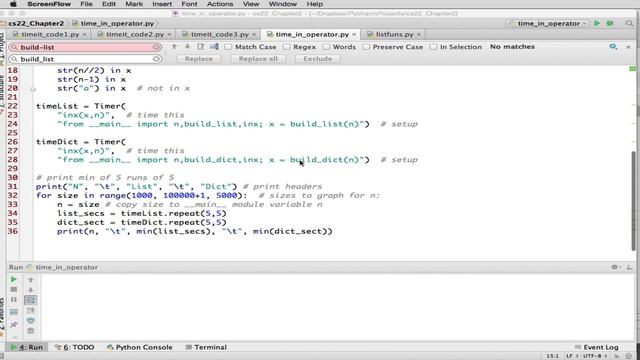Click the Exclude button
This screenshot has width=640, height=360.
click(x=318, y=59)
